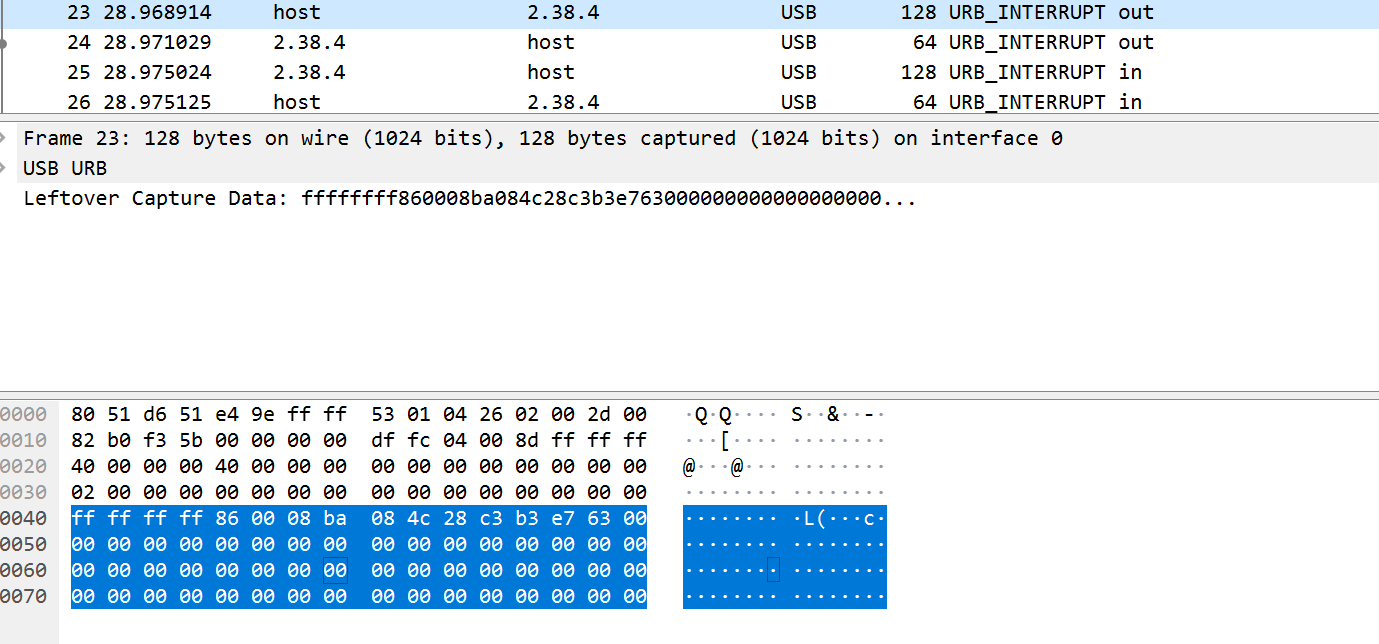Click length 64 cell of packet 24
This screenshot has width=1379, height=644.
pyautogui.click(x=924, y=42)
